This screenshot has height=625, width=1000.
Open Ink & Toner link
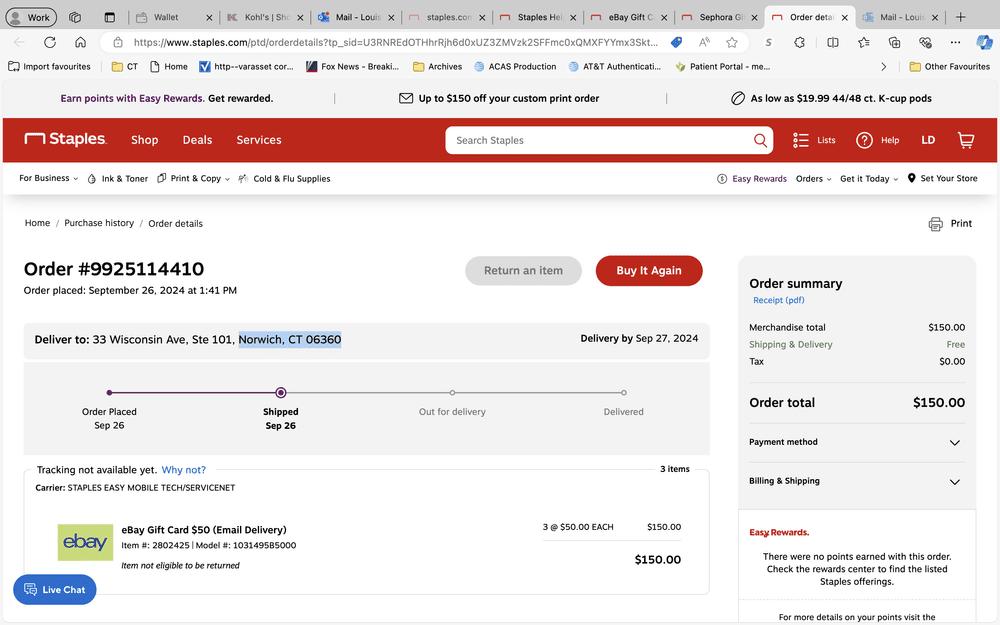(x=118, y=179)
